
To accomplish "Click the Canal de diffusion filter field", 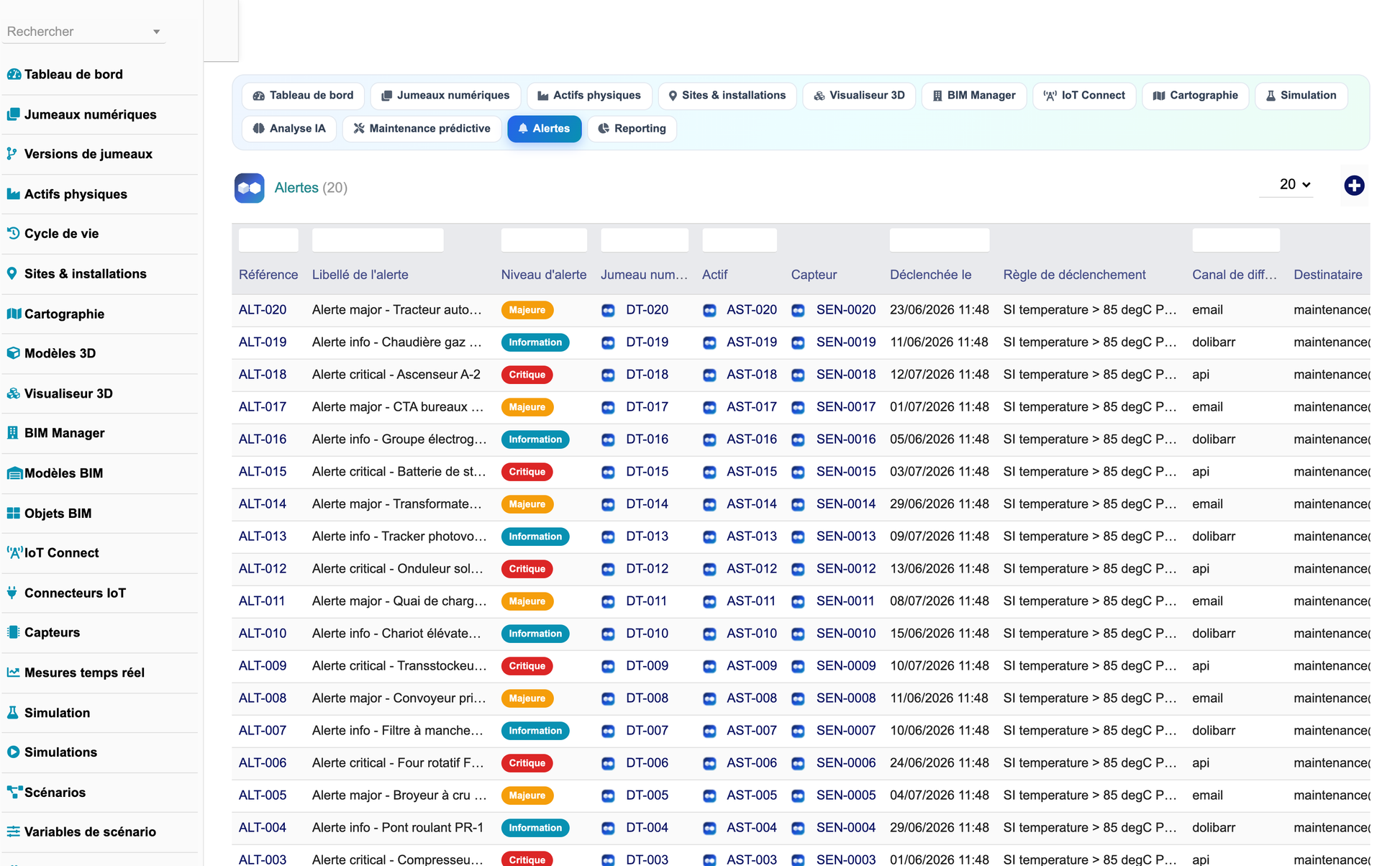I will pos(1236,240).
